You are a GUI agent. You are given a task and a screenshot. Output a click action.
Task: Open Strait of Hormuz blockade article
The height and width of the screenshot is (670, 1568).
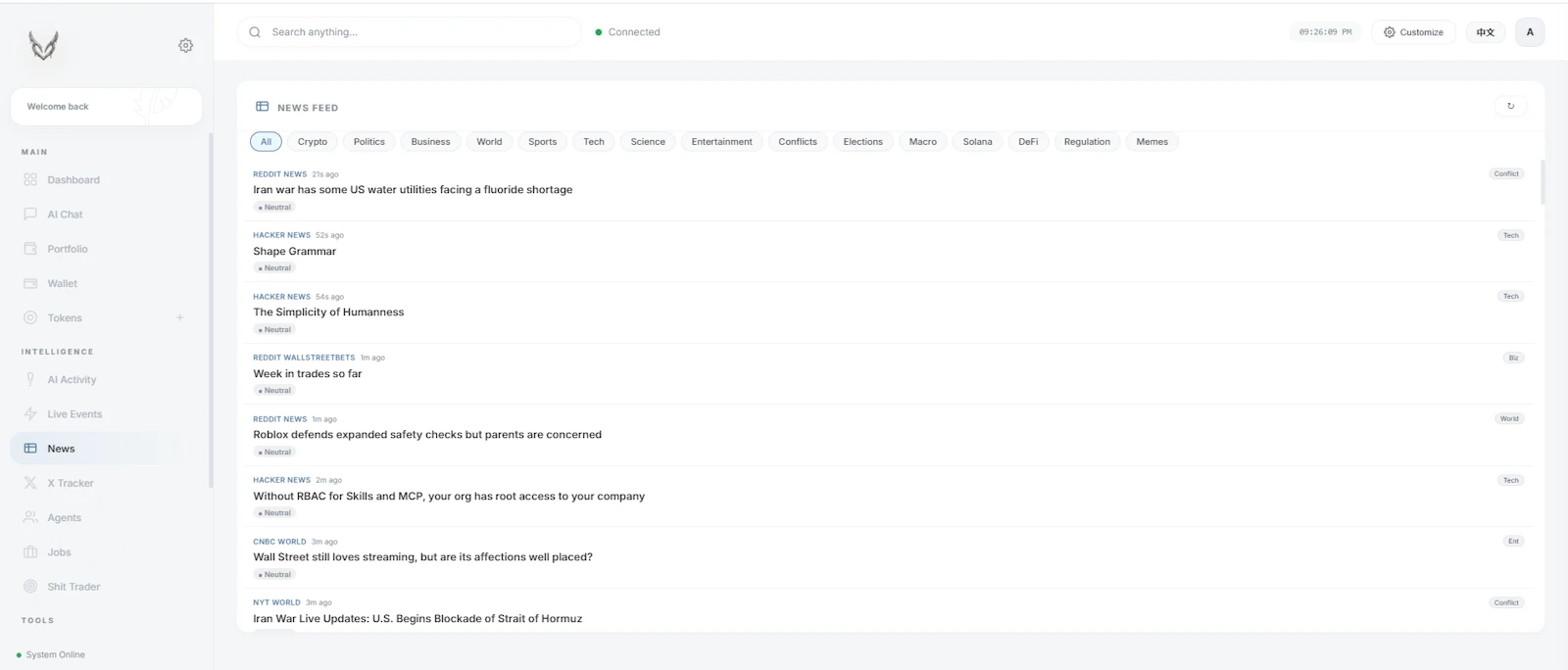[x=417, y=619]
